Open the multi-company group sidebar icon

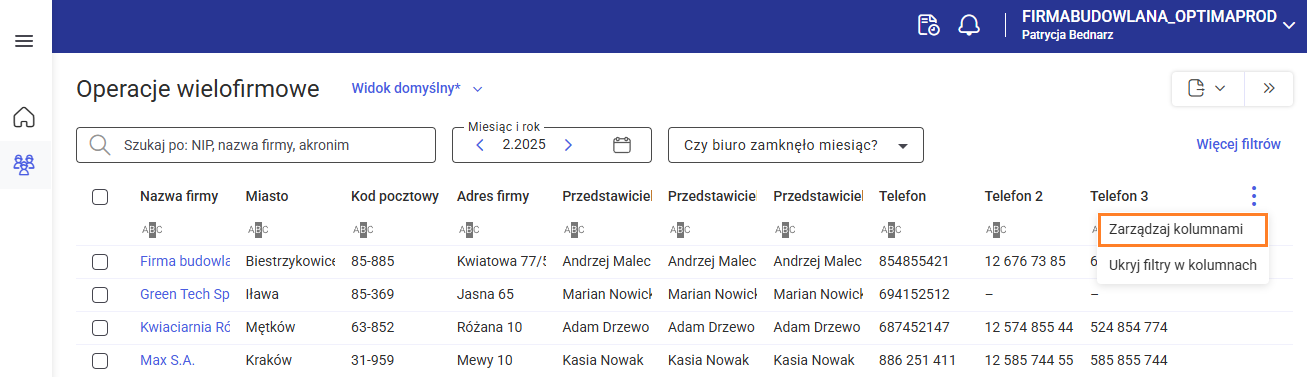pos(24,165)
